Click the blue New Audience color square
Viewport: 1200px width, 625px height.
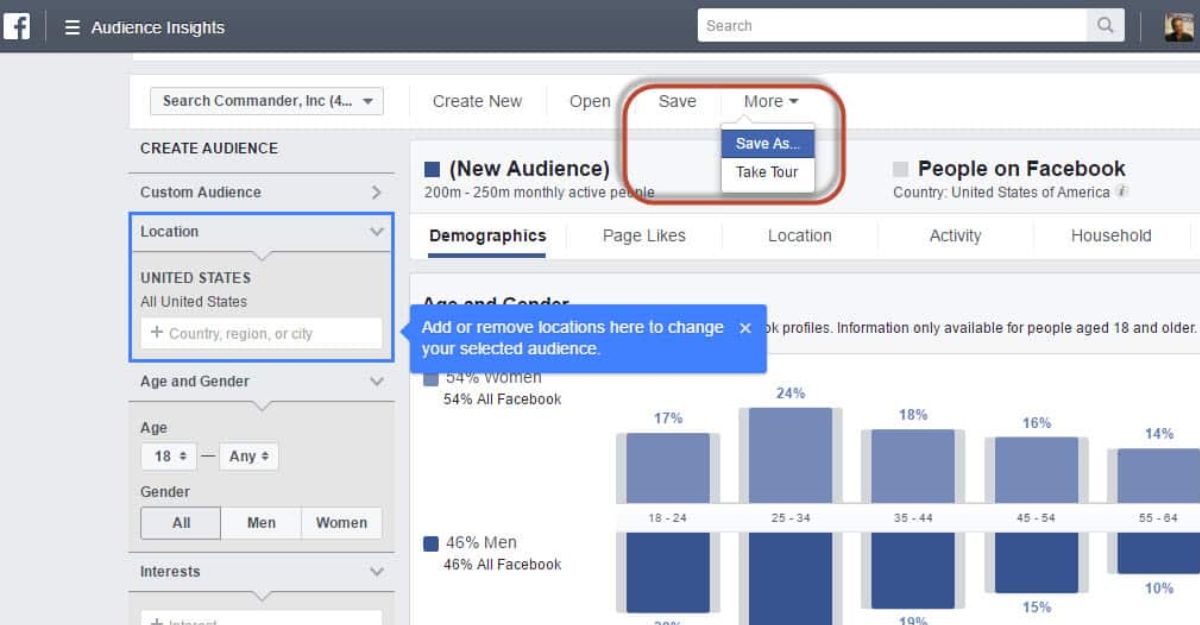432,169
